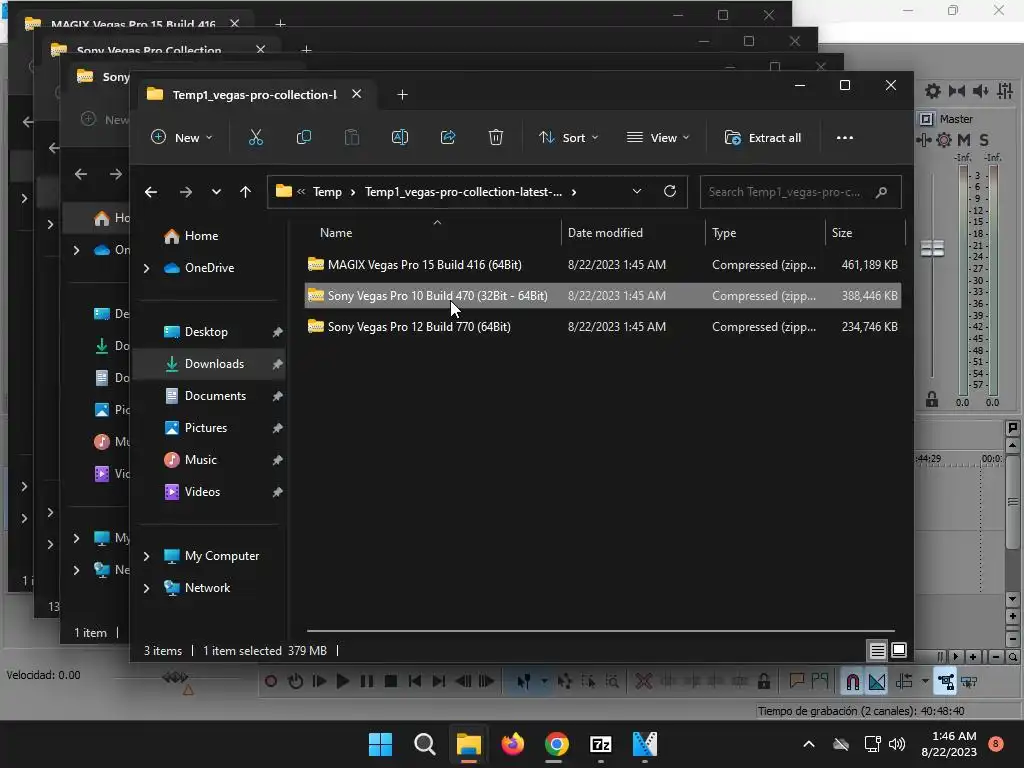The width and height of the screenshot is (1024, 768).
Task: Click the zoom tool at timeline corner
Action: [1012, 657]
